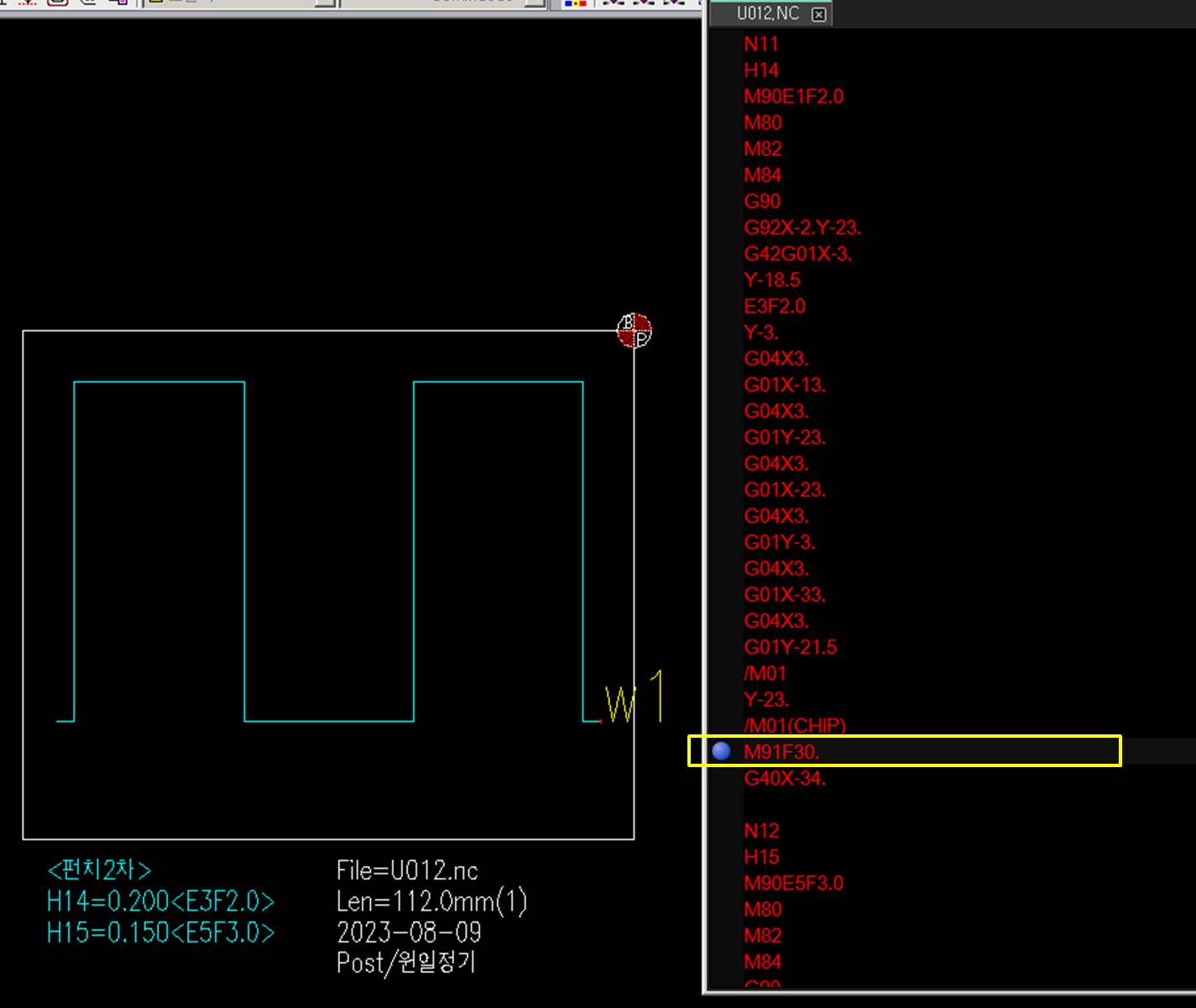Select the G42G01X-3. code line
1196x1008 pixels.
pos(797,253)
